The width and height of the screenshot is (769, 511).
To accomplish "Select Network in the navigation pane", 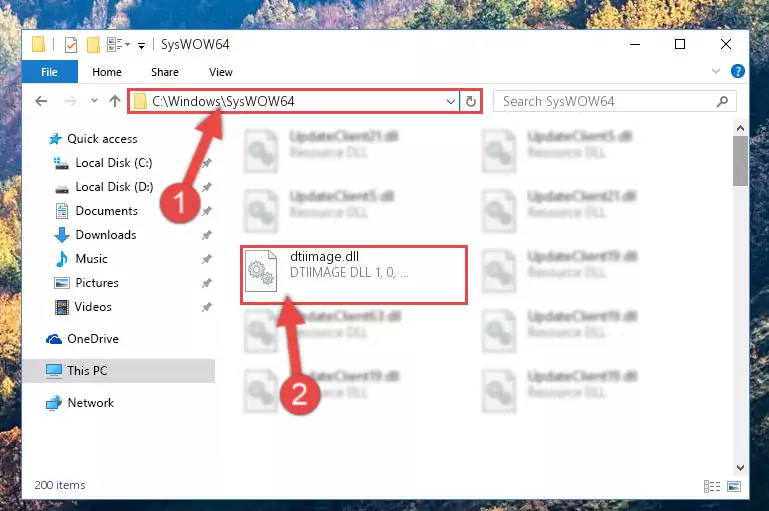I will point(80,403).
